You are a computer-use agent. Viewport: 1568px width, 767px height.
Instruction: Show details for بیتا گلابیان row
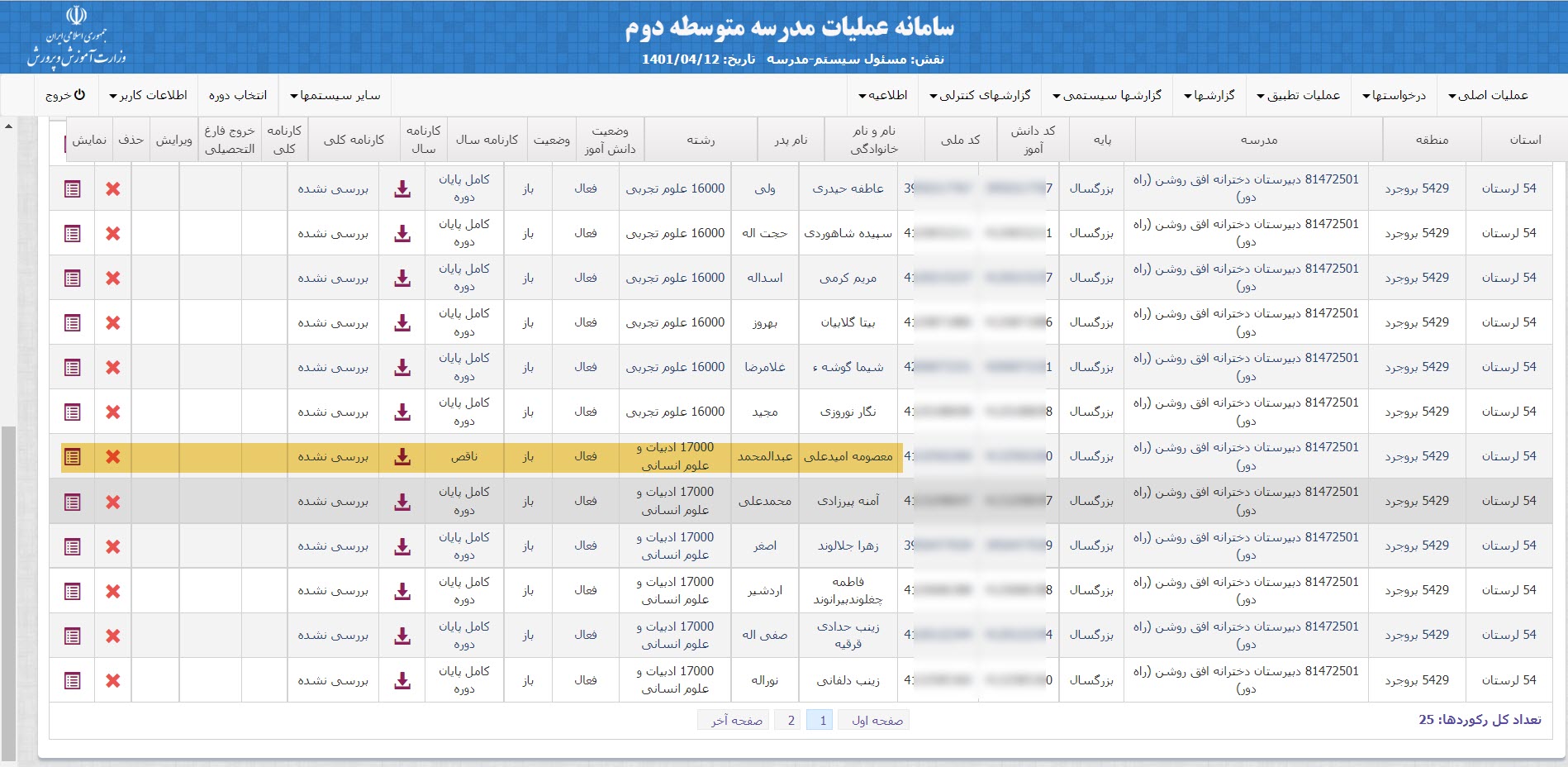click(x=73, y=322)
